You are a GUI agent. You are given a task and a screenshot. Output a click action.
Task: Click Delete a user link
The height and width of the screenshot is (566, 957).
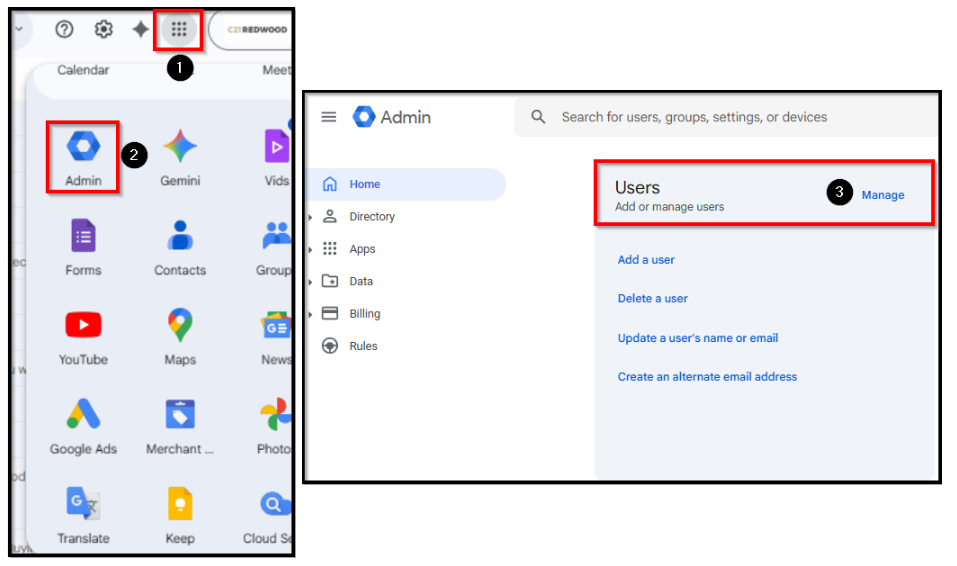[x=652, y=298]
